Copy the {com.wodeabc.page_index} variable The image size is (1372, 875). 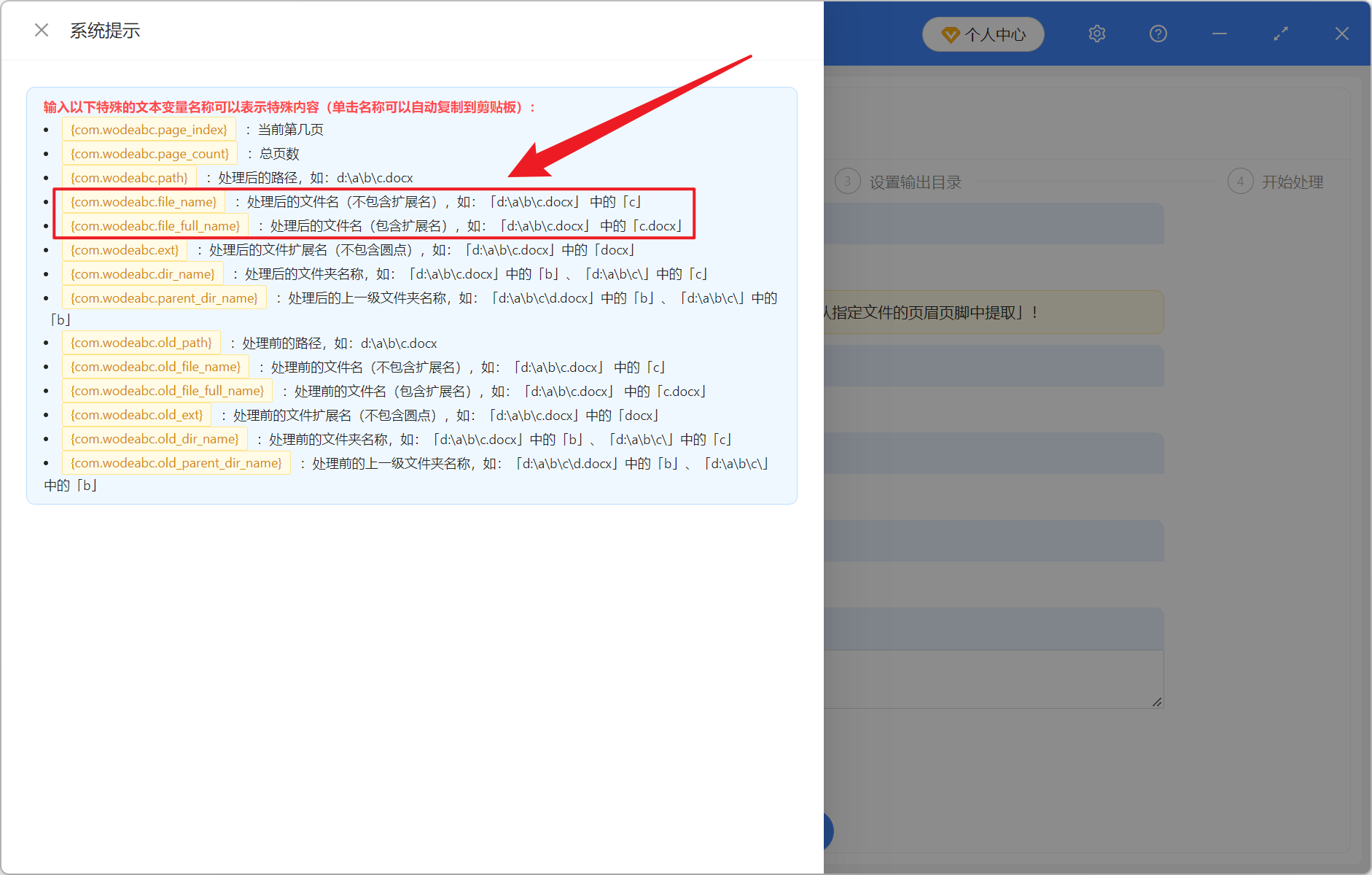[148, 129]
